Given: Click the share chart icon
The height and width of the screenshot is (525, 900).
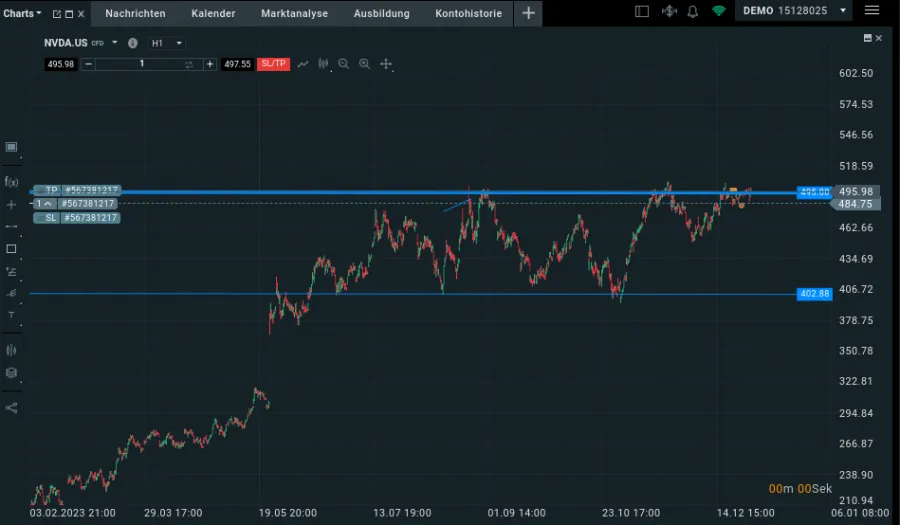Looking at the screenshot, I should 11,408.
